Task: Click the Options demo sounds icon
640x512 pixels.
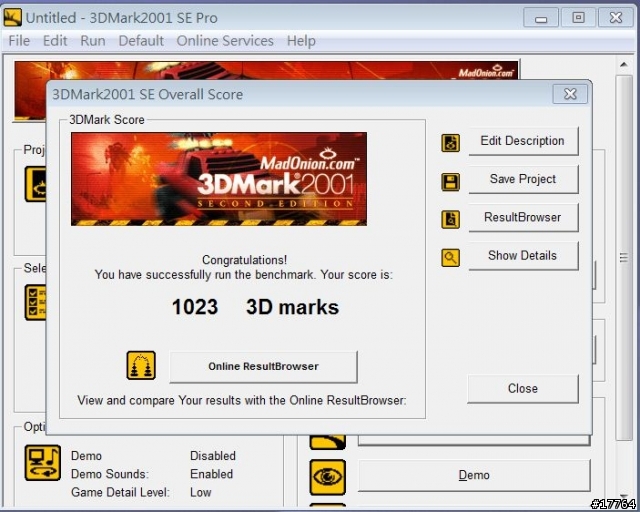Action: click(x=42, y=463)
